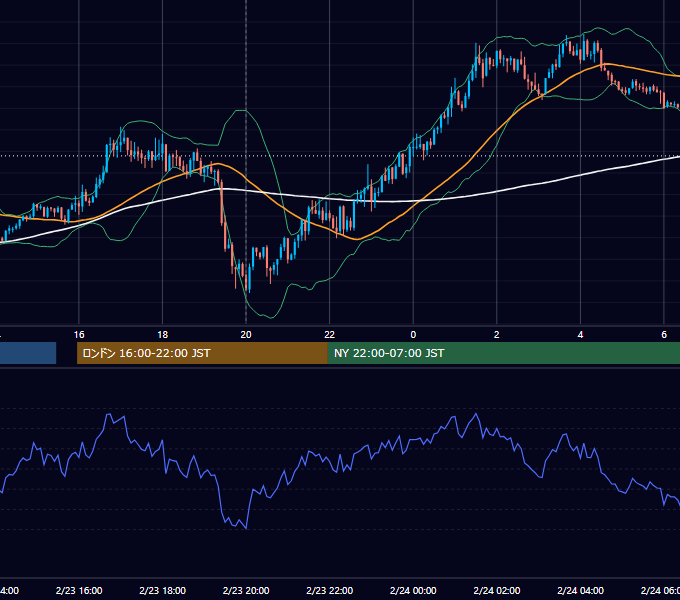
Task: Click the ロンドン 16:00-22:00 JST session bar
Action: click(202, 353)
